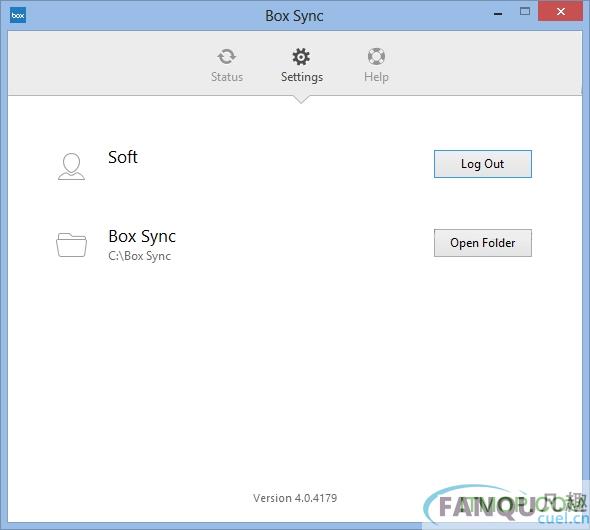Open the Box Sync folder
Viewport: 590px width, 530px height.
coord(483,243)
